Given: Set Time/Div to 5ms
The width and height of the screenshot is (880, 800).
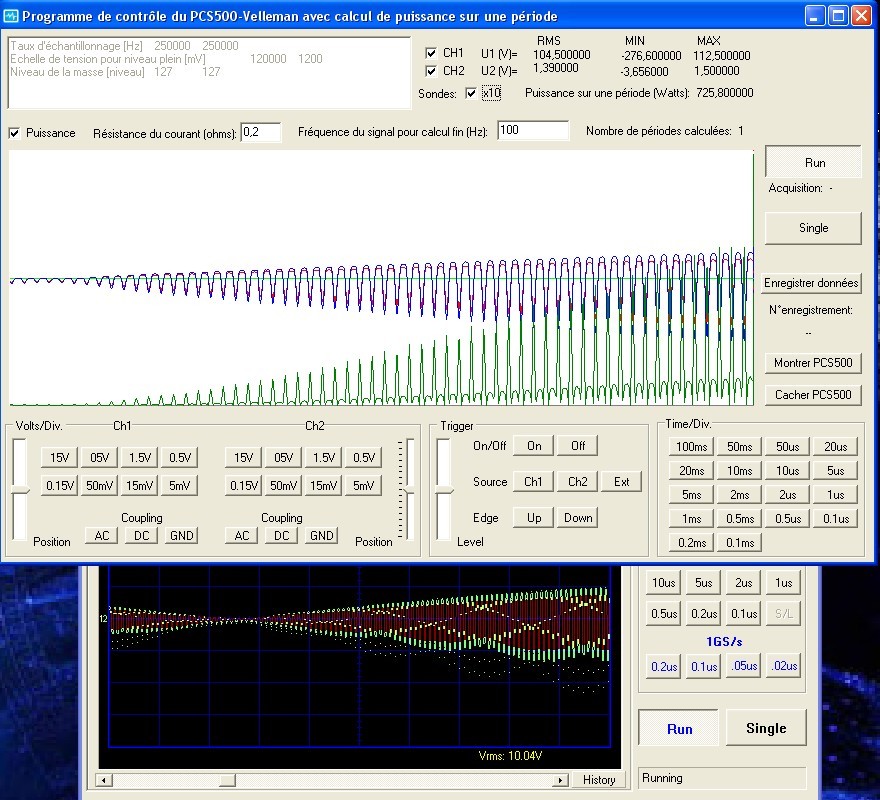Looking at the screenshot, I should click(691, 495).
